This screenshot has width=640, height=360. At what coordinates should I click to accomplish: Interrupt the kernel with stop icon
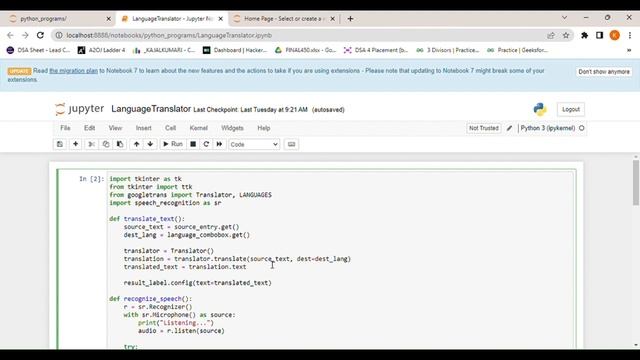[193, 144]
